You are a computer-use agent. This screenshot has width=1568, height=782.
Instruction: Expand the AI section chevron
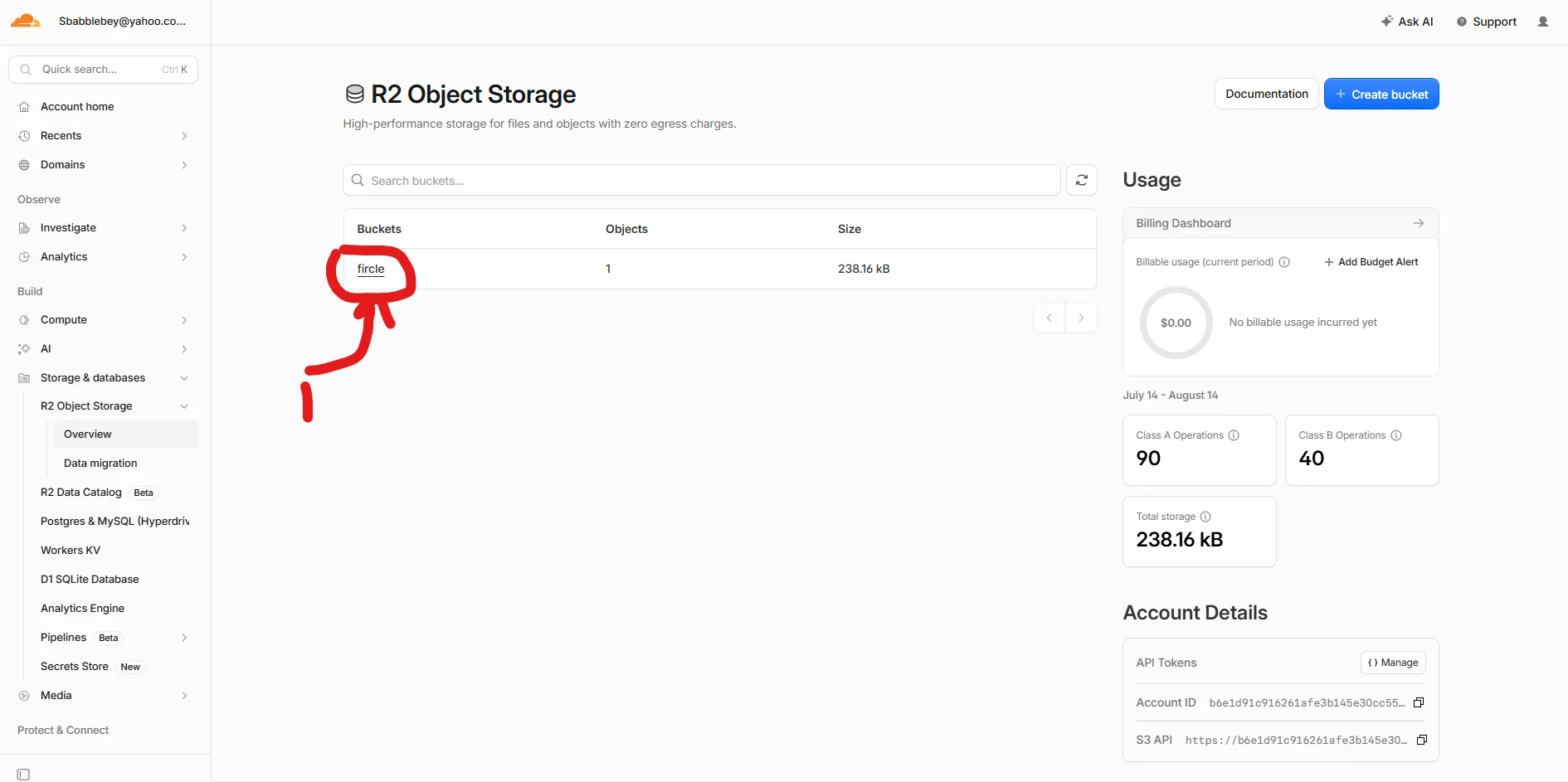coord(184,349)
